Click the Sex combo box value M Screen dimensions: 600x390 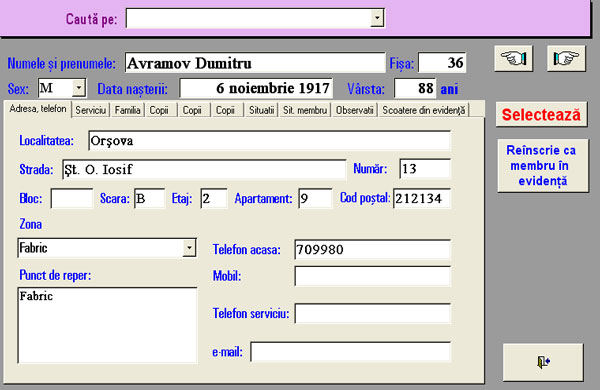[55, 88]
